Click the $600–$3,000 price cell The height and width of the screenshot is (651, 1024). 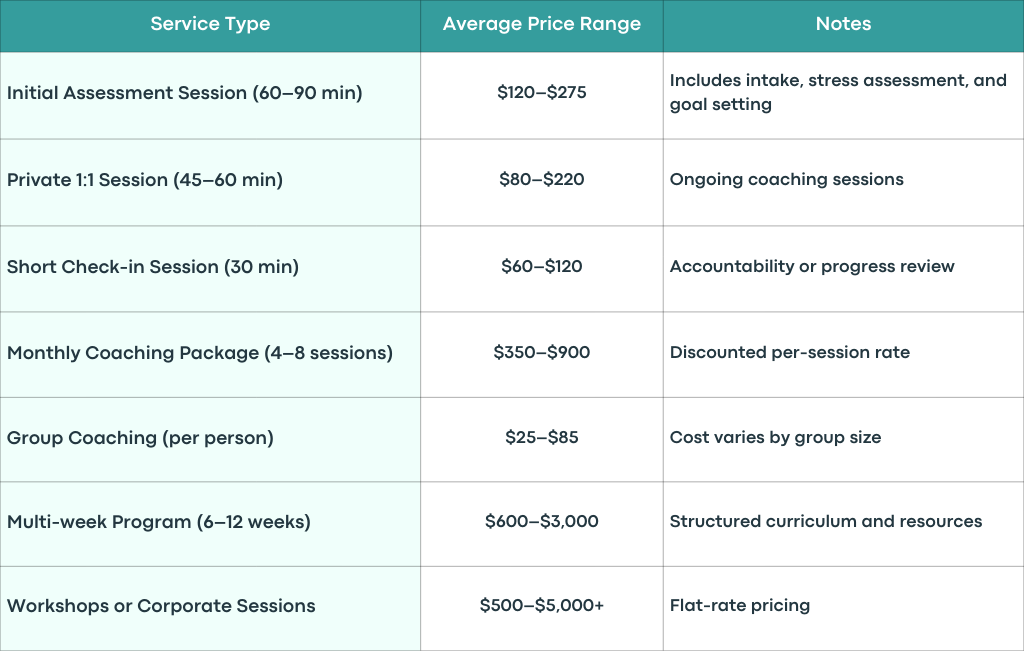[x=542, y=524]
